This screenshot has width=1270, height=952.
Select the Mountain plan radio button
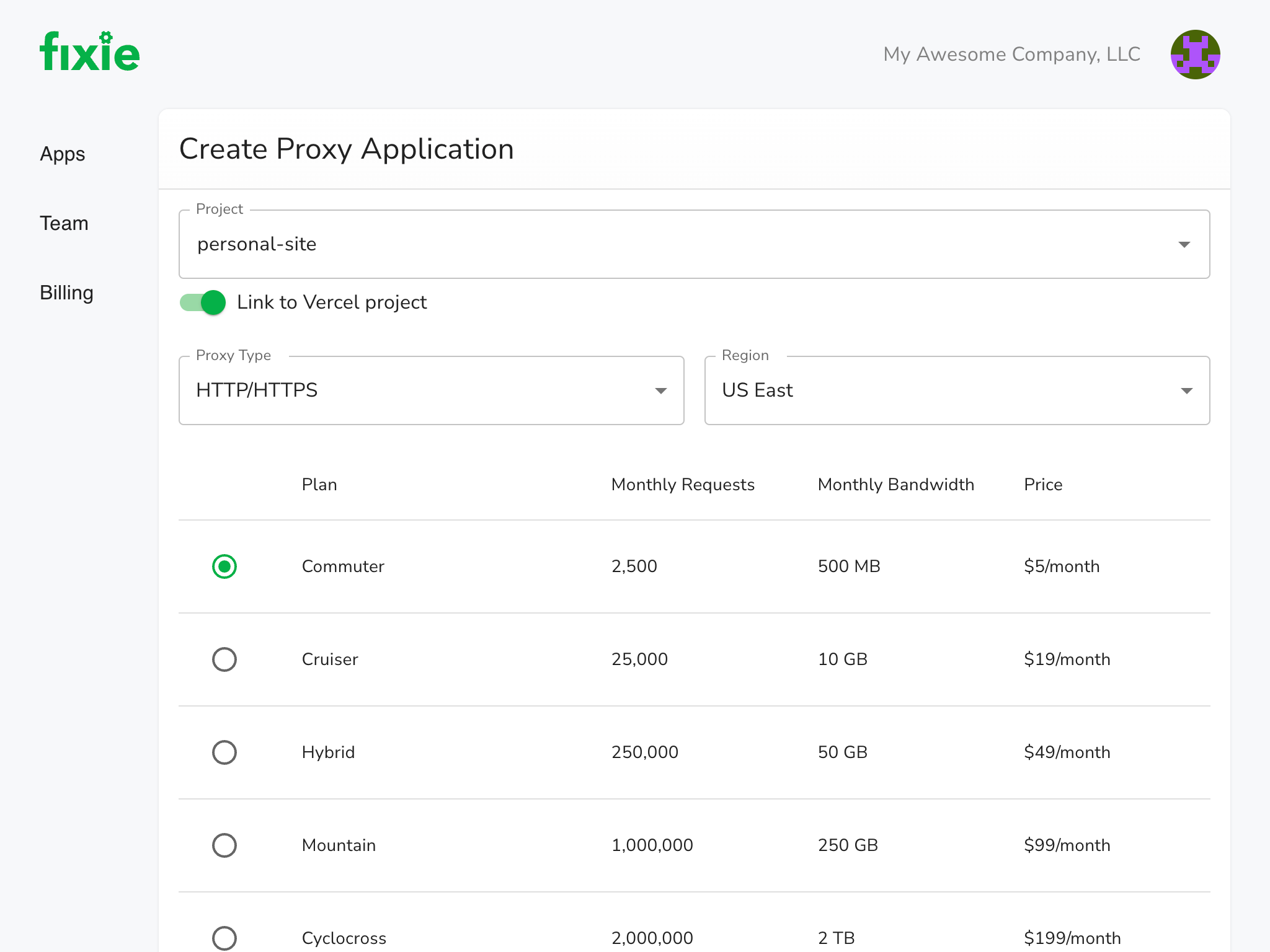tap(224, 845)
